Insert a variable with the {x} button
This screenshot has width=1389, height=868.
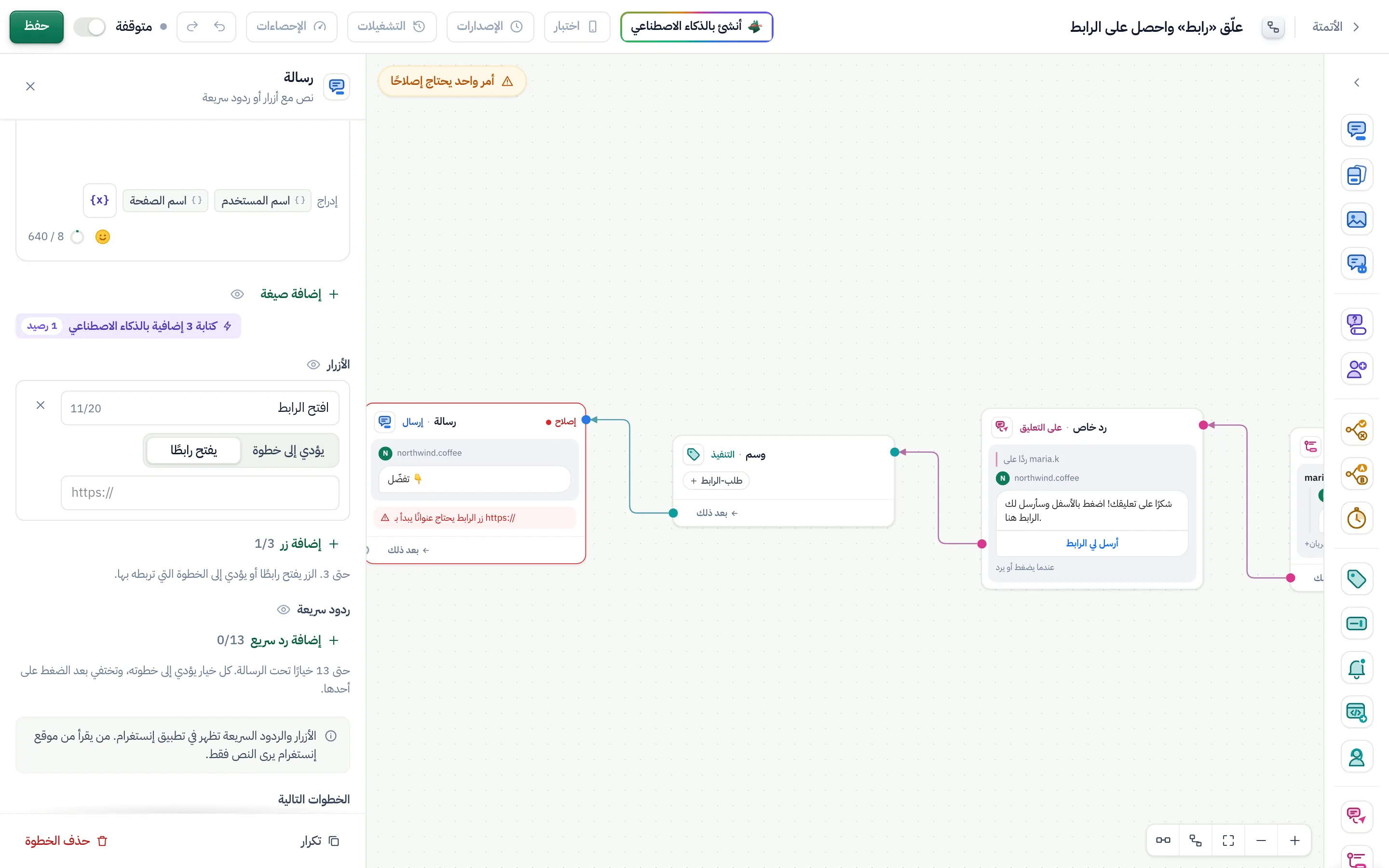click(x=99, y=200)
